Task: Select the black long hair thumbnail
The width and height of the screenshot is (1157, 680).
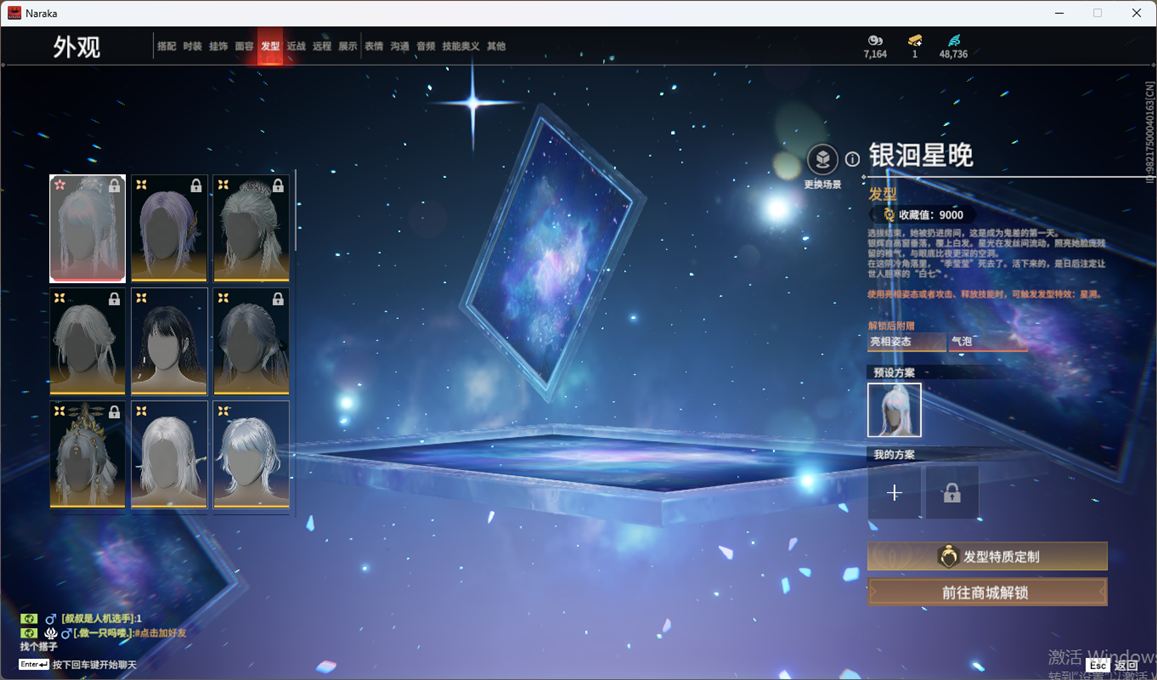Action: [x=169, y=341]
